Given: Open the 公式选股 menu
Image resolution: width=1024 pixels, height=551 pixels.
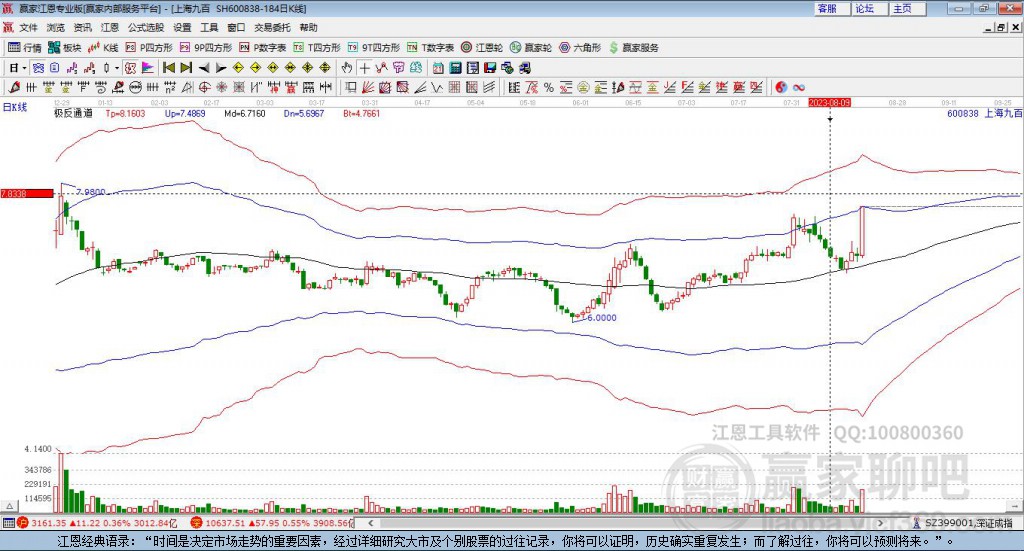Looking at the screenshot, I should (146, 27).
